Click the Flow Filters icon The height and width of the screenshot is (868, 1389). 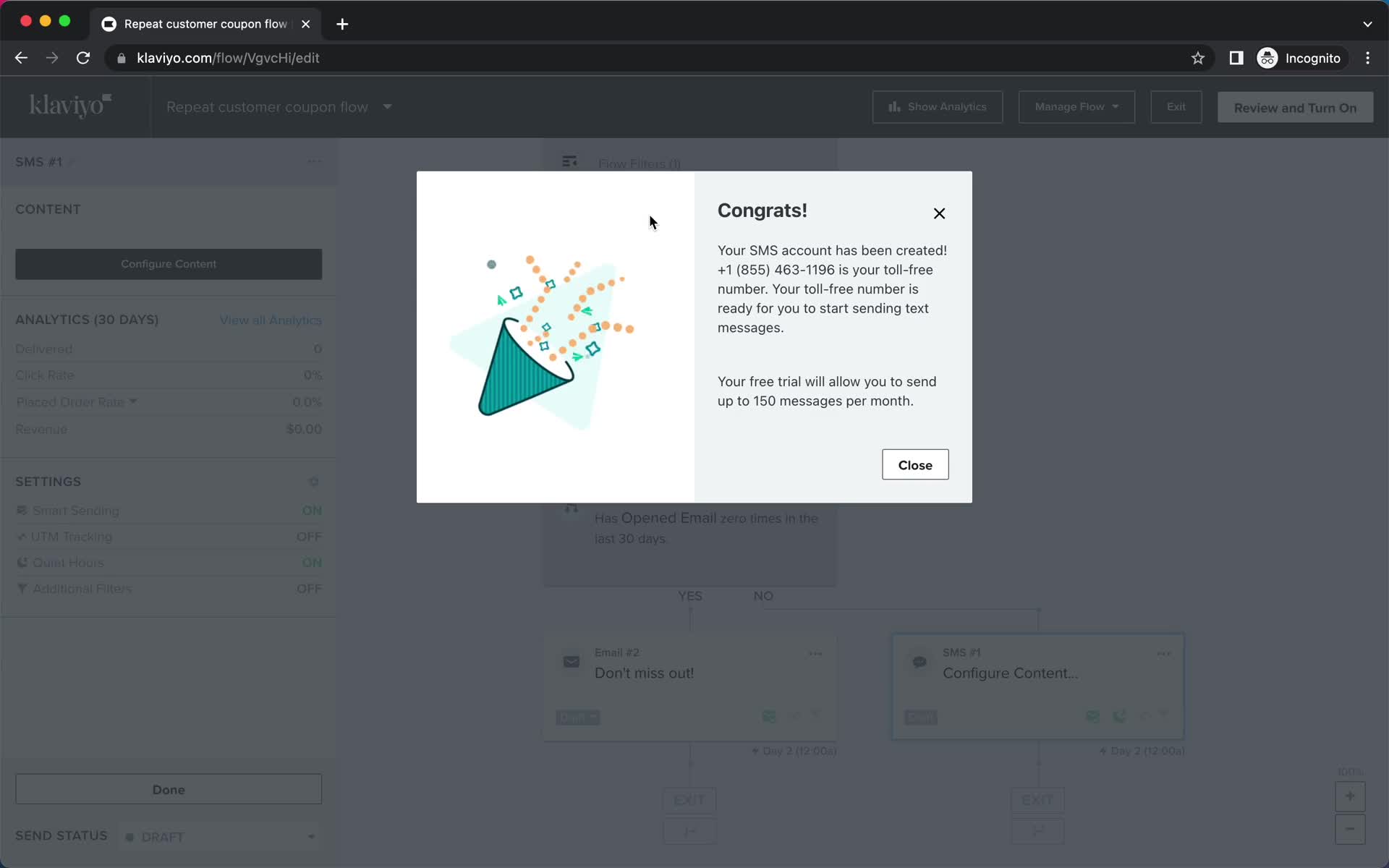click(571, 161)
